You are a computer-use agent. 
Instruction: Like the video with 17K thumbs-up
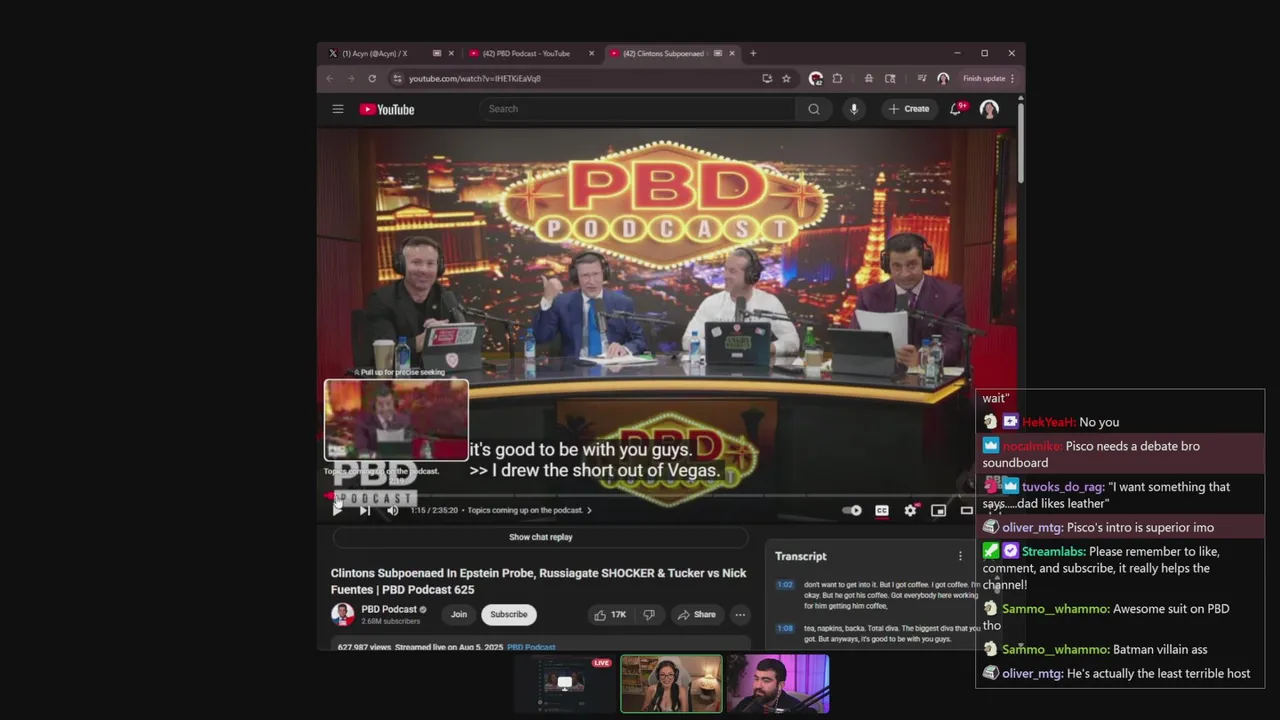pos(610,614)
